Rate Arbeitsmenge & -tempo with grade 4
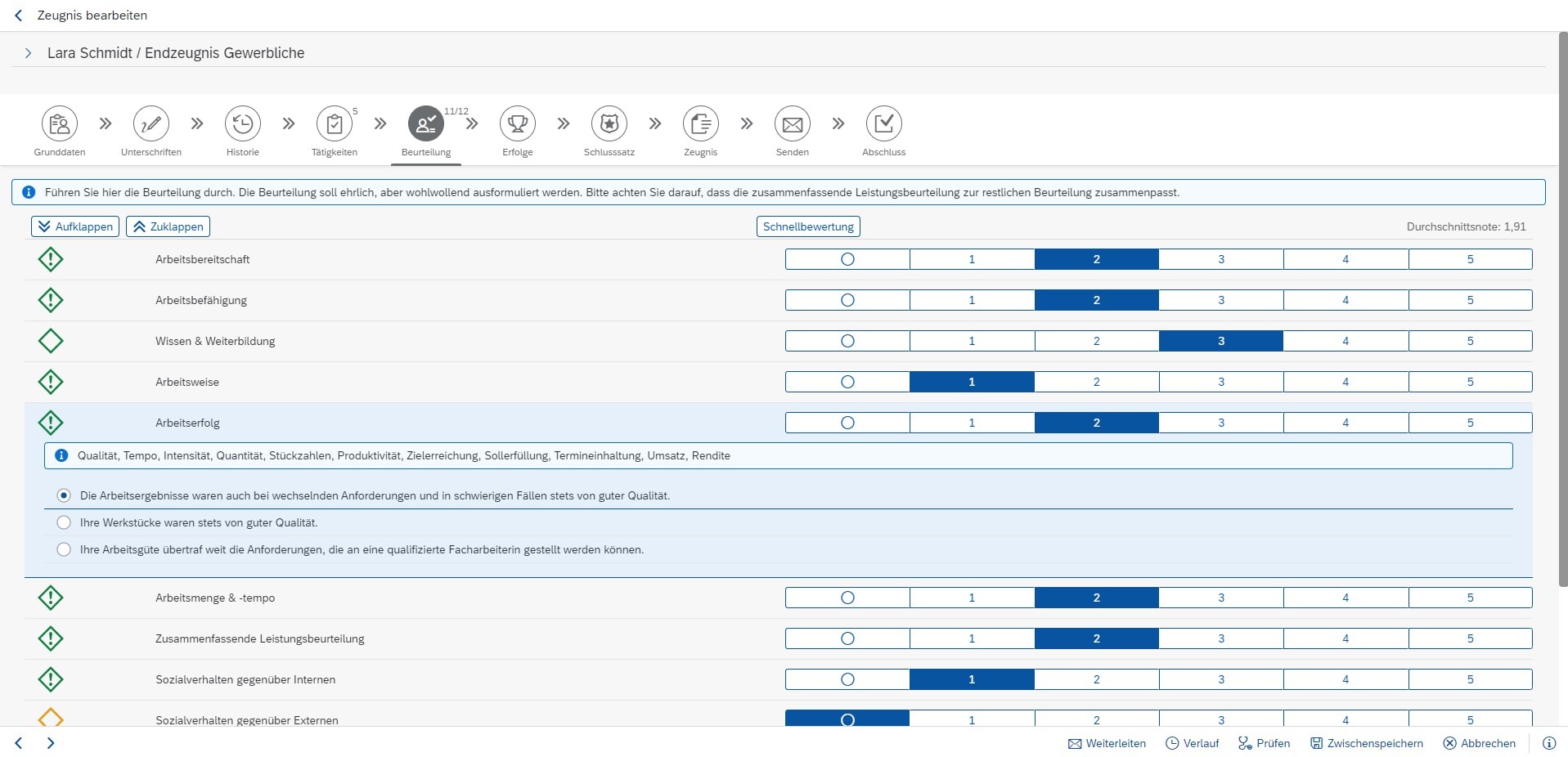This screenshot has width=1568, height=757. [1346, 598]
